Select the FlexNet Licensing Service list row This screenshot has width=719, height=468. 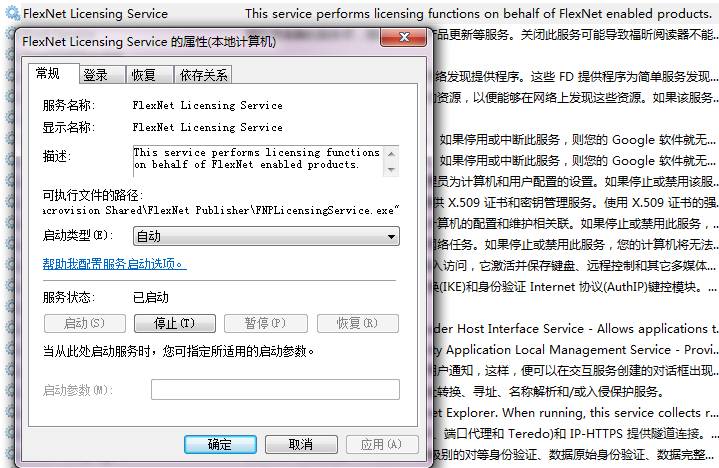coord(360,13)
